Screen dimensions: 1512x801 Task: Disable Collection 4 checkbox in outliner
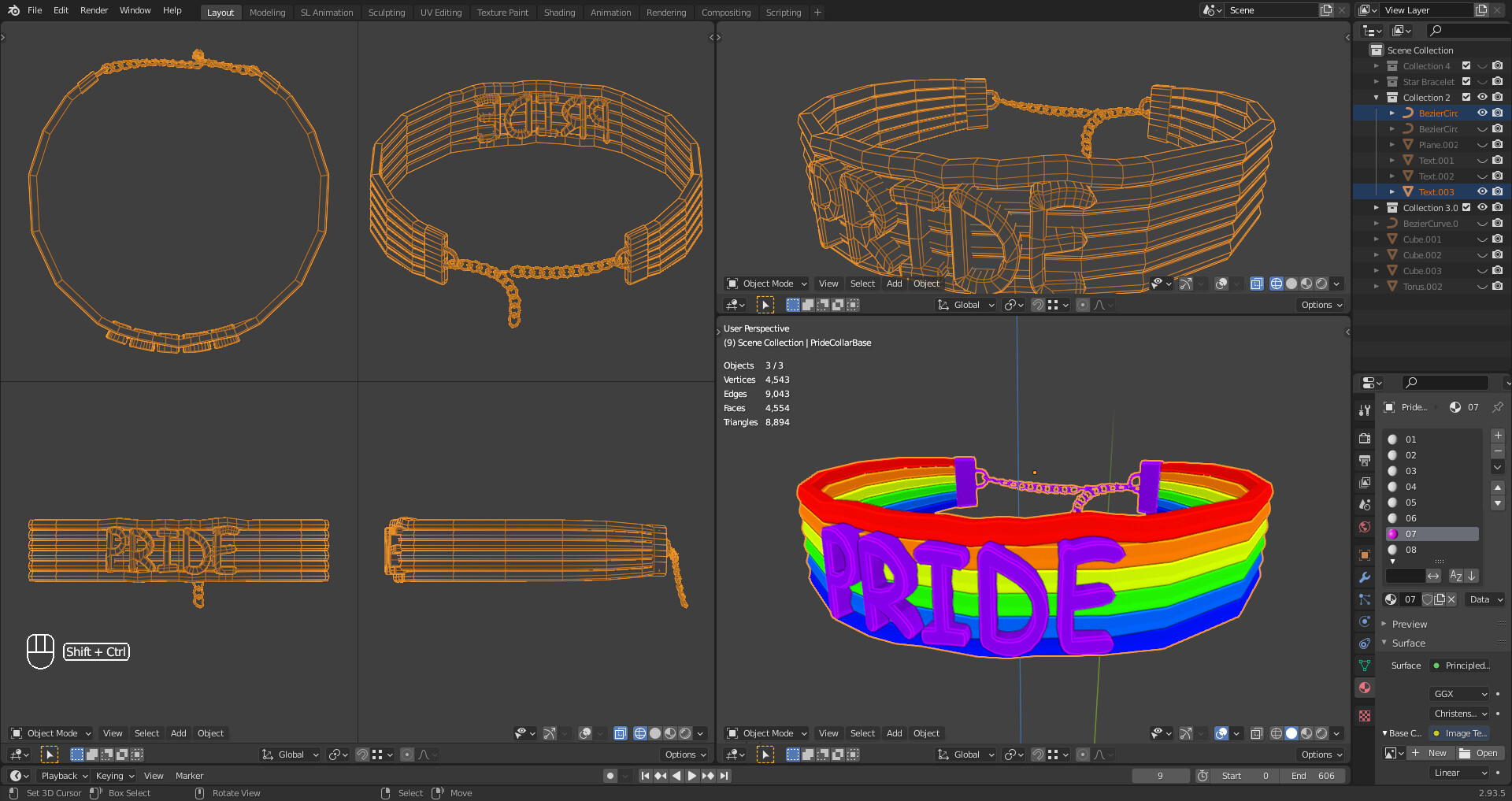(1466, 66)
